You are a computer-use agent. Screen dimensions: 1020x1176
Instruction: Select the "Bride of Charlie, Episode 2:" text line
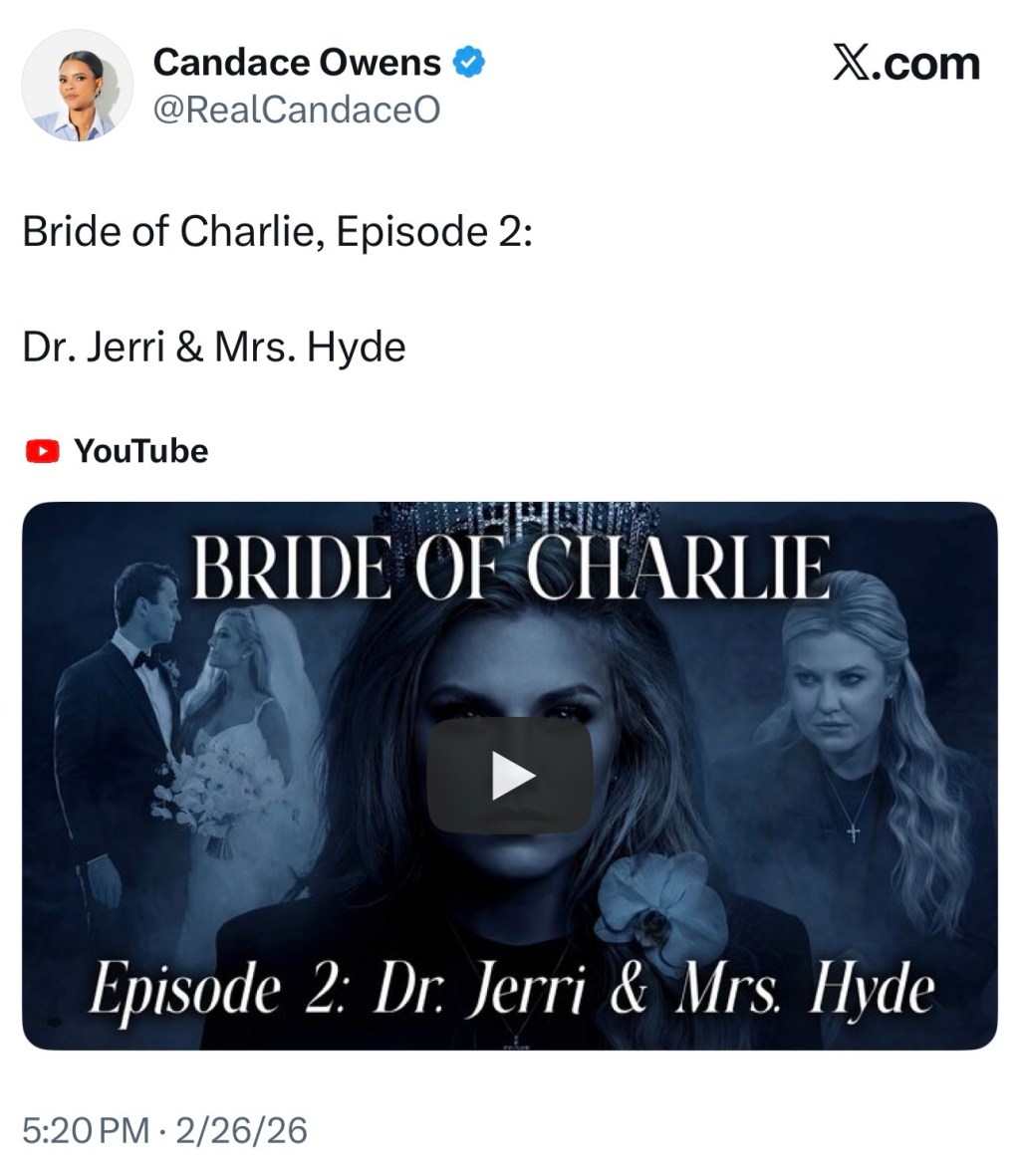tap(278, 232)
